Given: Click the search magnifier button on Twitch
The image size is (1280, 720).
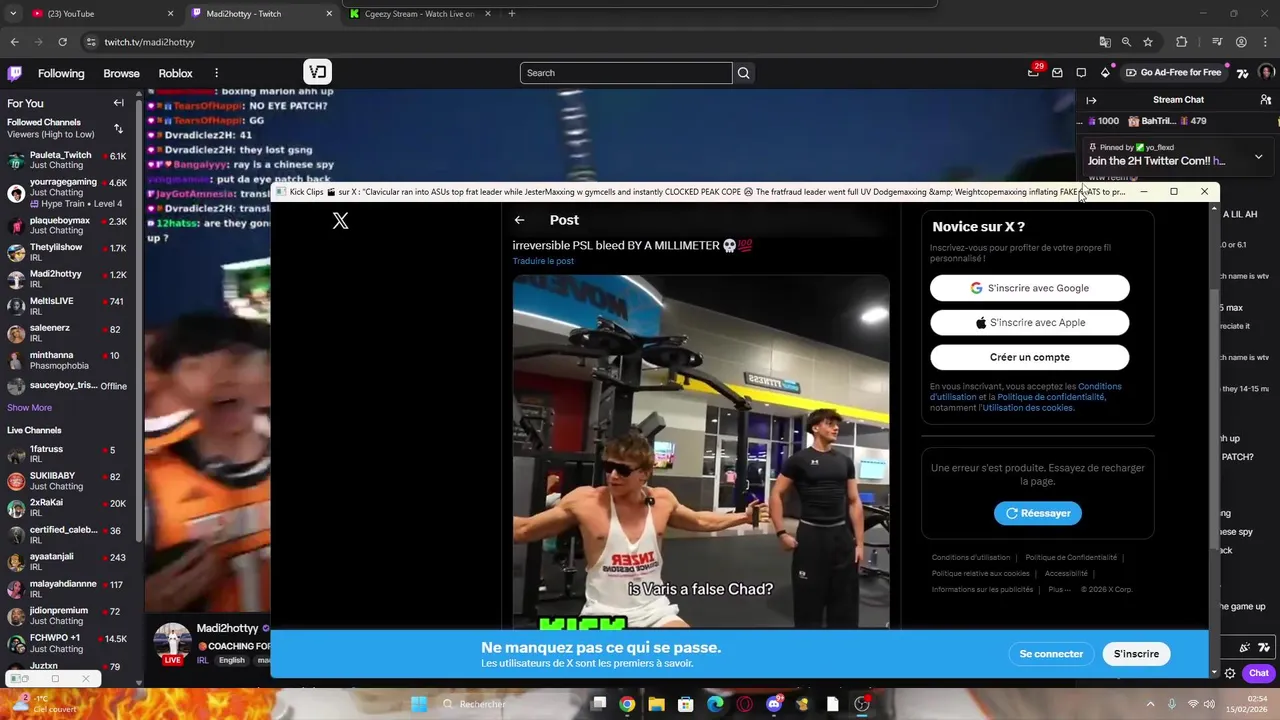Looking at the screenshot, I should (743, 73).
